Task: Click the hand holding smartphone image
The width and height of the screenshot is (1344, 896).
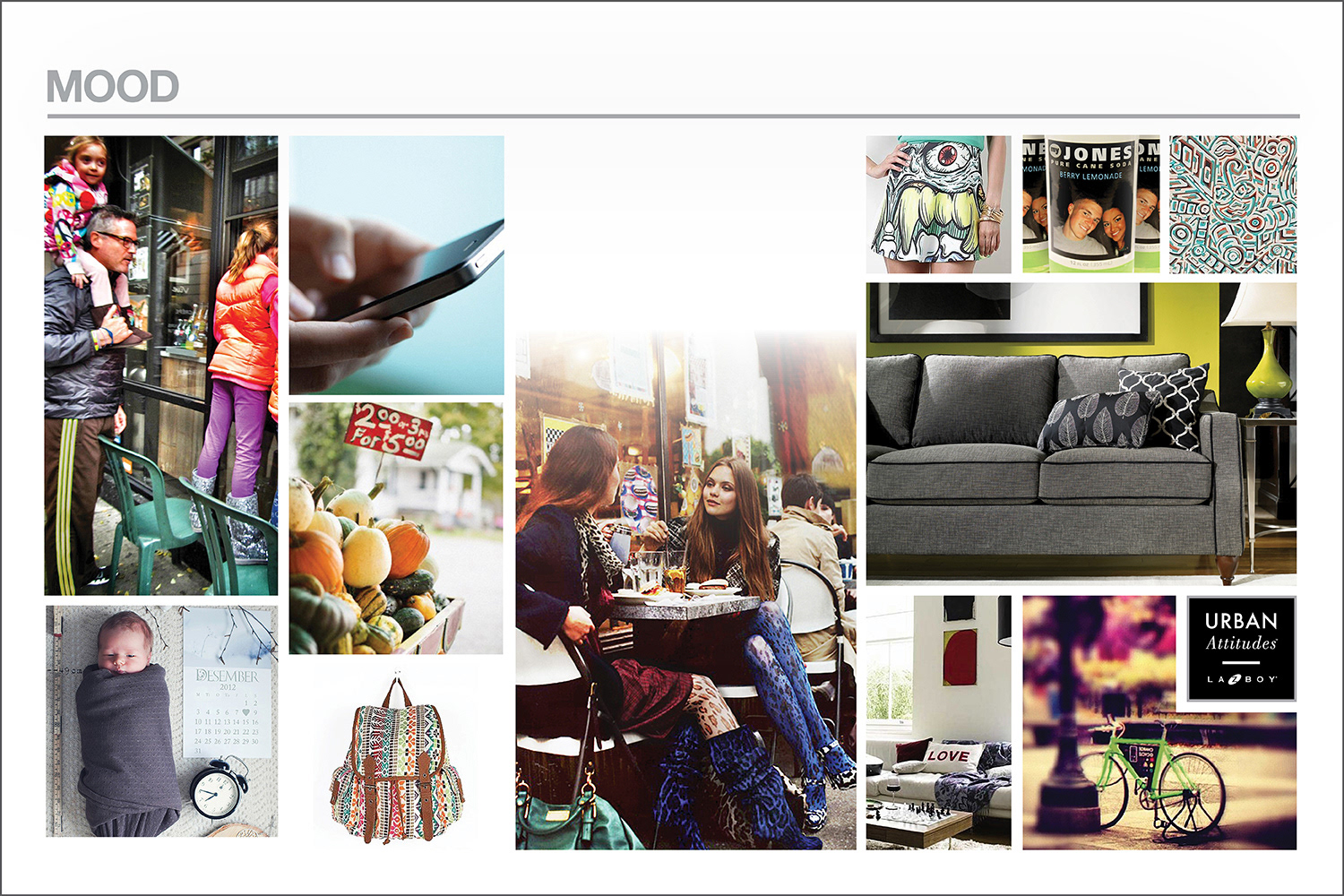Action: click(x=396, y=265)
